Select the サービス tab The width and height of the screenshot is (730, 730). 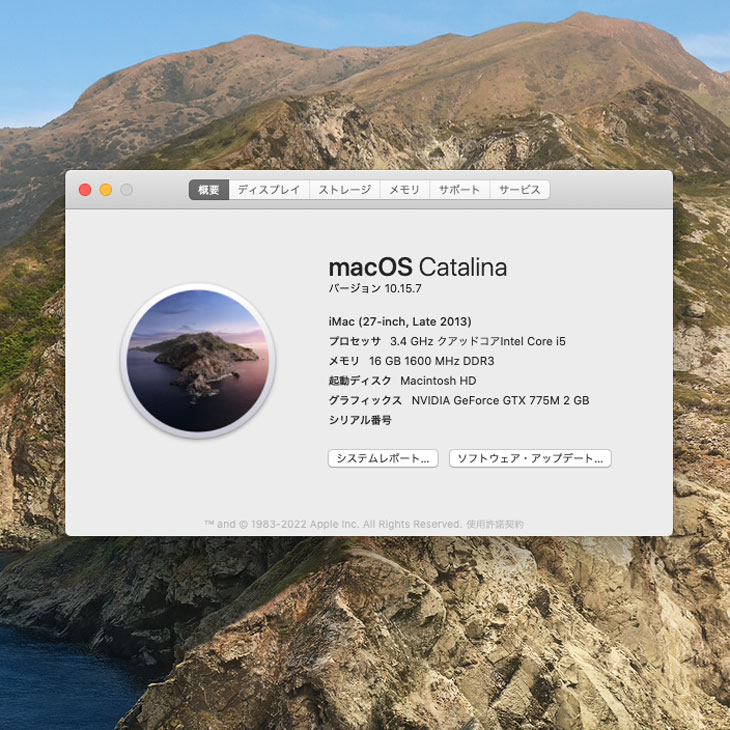tap(520, 189)
